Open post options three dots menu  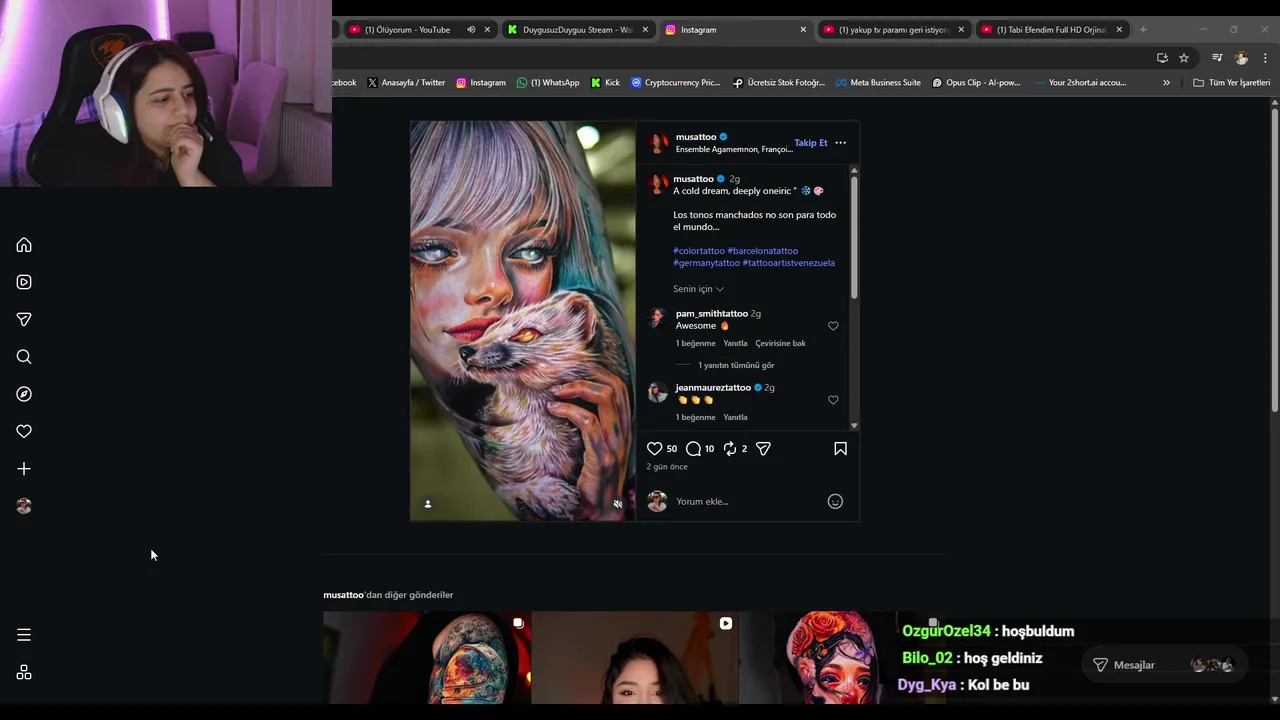click(x=840, y=143)
